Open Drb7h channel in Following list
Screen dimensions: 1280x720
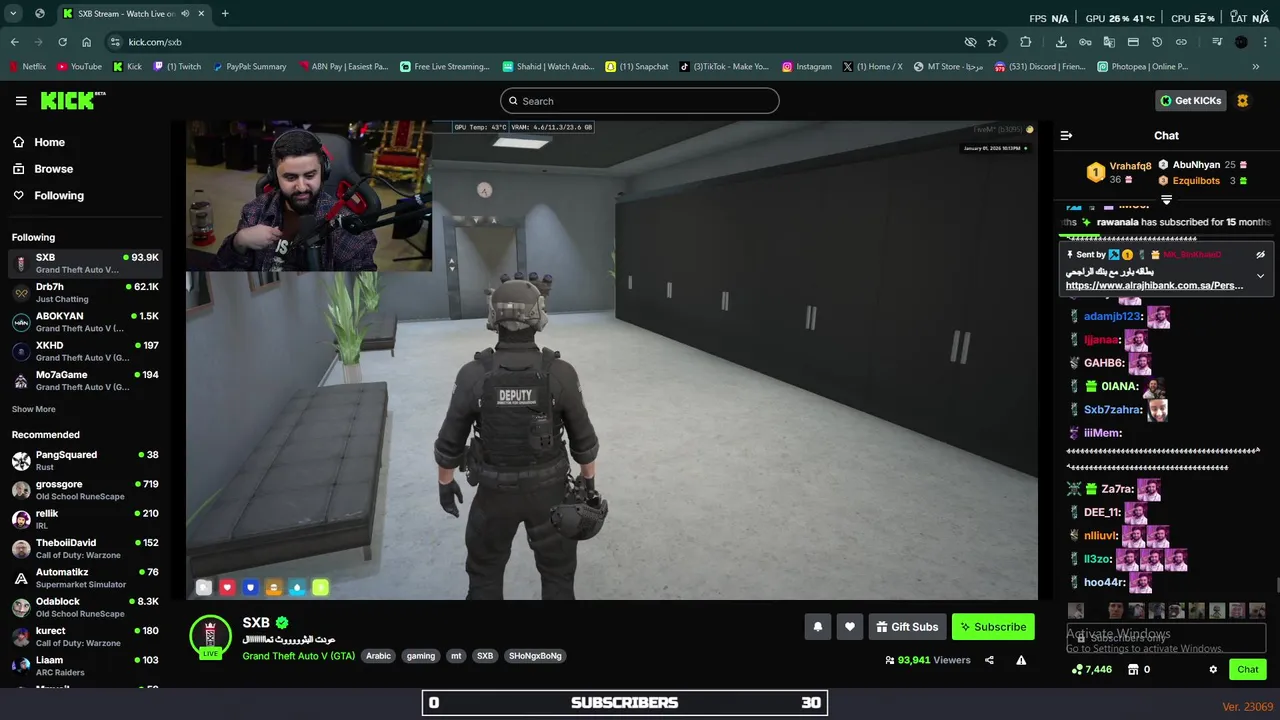click(x=85, y=292)
